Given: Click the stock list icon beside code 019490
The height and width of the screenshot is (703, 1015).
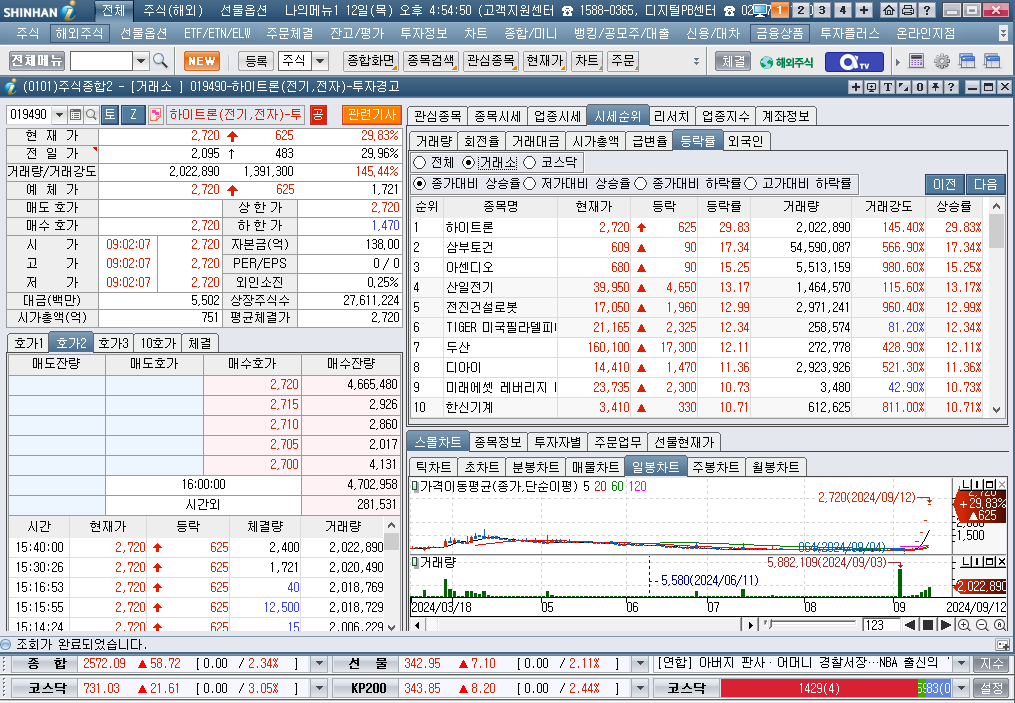Looking at the screenshot, I should click(x=75, y=115).
